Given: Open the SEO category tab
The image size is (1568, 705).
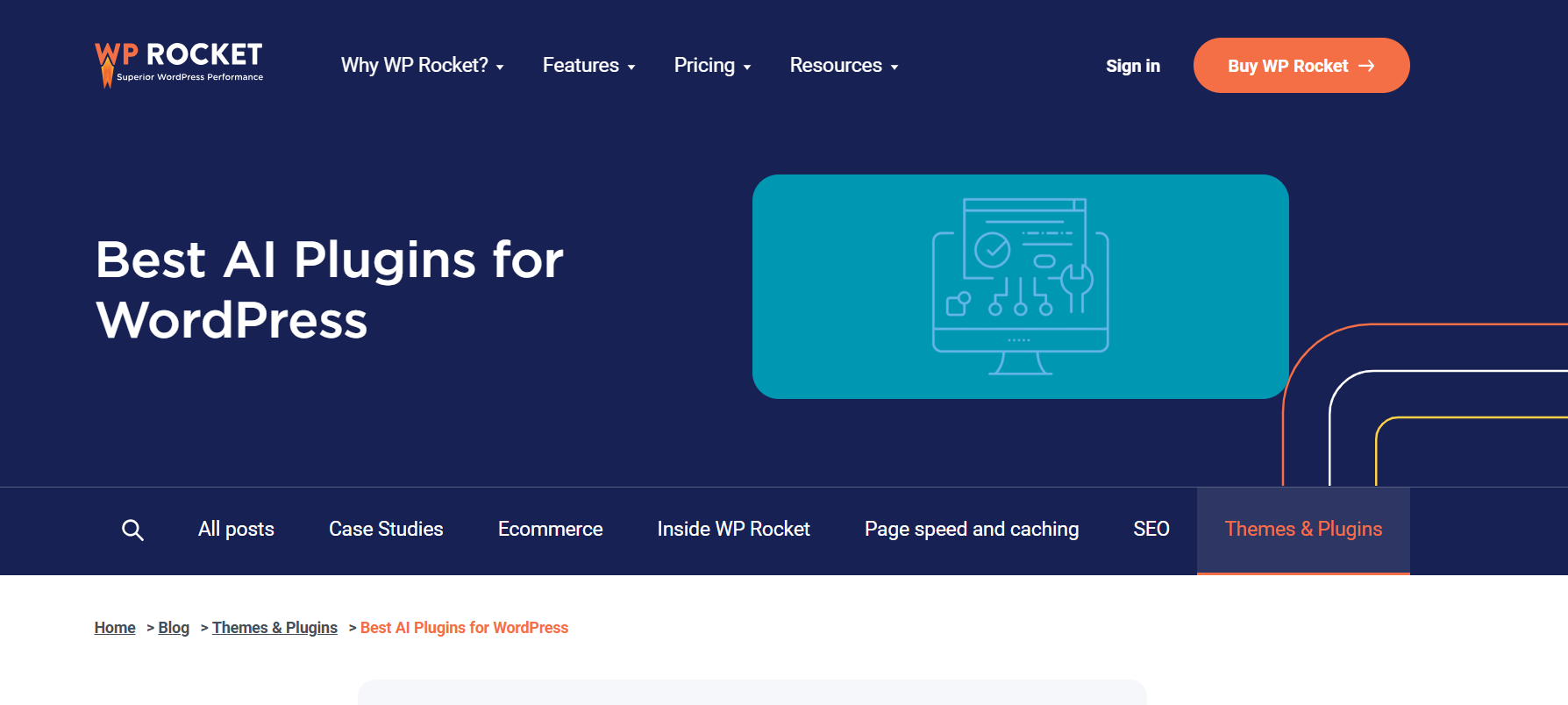Looking at the screenshot, I should click(x=1151, y=530).
